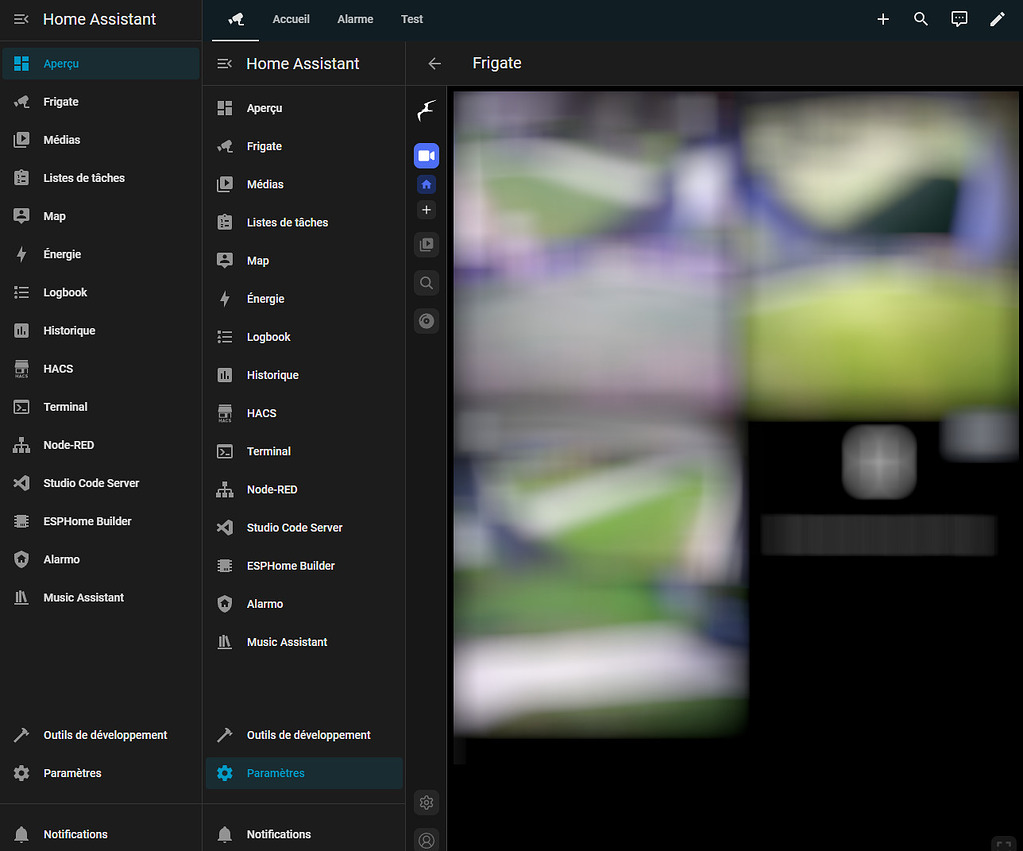The image size is (1023, 851).
Task: Add a camera group with plus icon in Frigate sidebar
Action: point(427,210)
